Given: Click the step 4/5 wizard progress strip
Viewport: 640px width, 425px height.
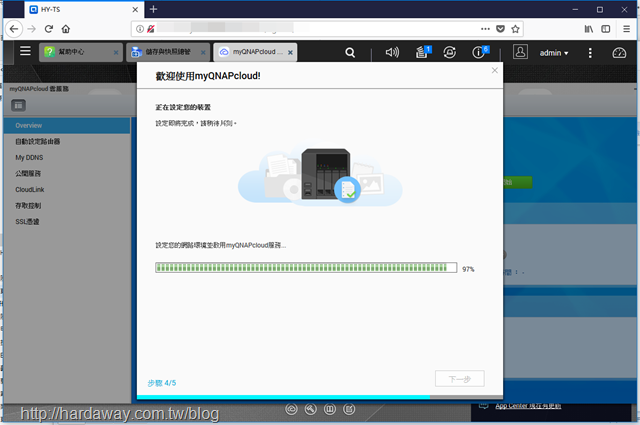Looking at the screenshot, I should [320, 397].
